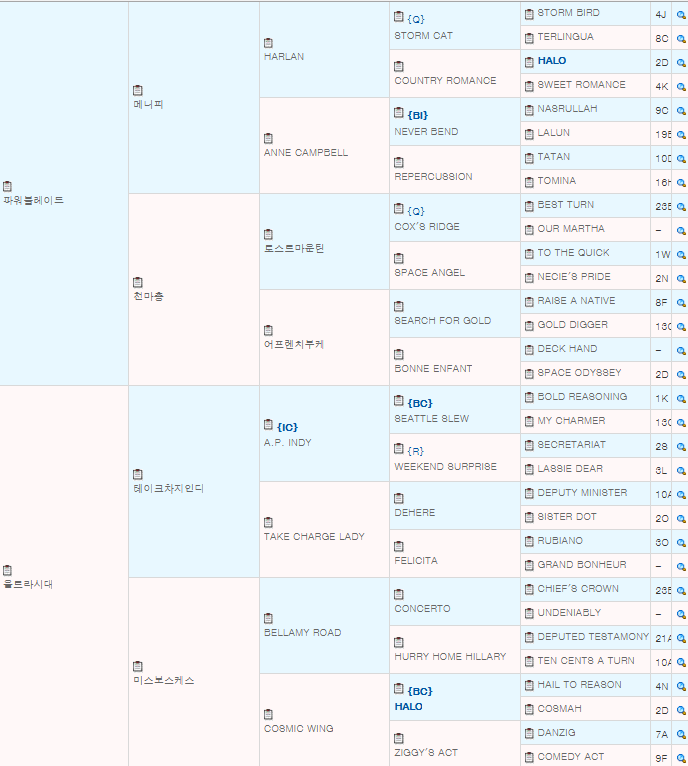Click the magnifier icon in COMEDY ACT row
The height and width of the screenshot is (766, 688).
point(681,758)
